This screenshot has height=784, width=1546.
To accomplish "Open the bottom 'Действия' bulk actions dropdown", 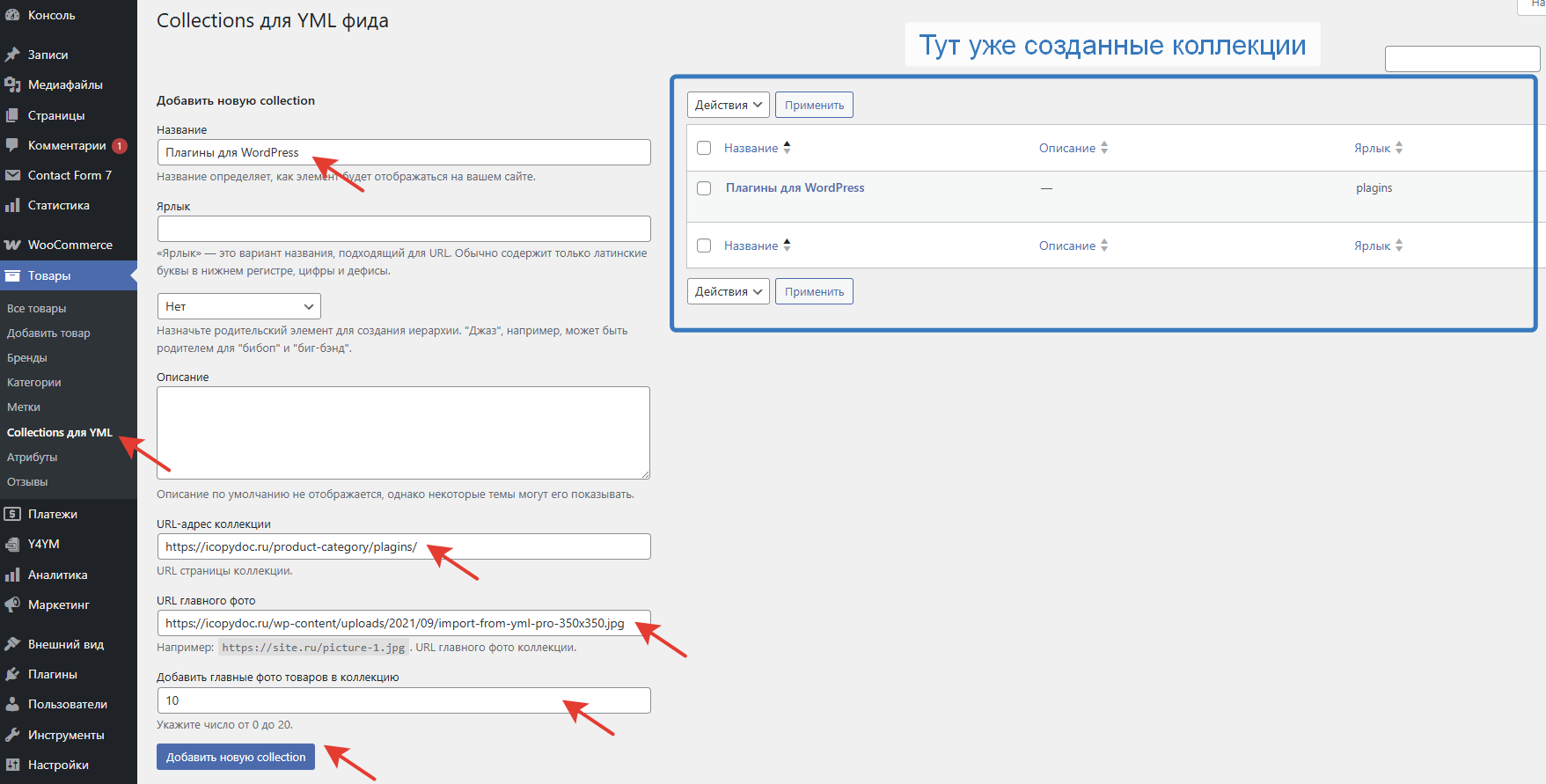I will pyautogui.click(x=728, y=291).
